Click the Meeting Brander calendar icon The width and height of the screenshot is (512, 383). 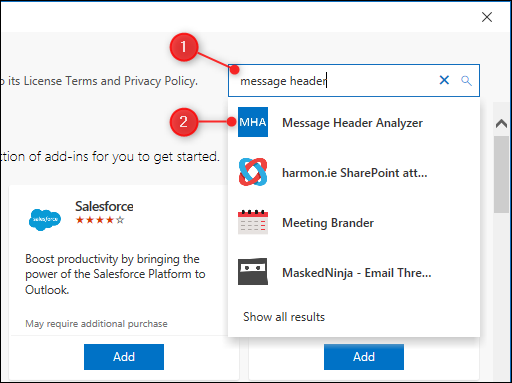coord(253,222)
